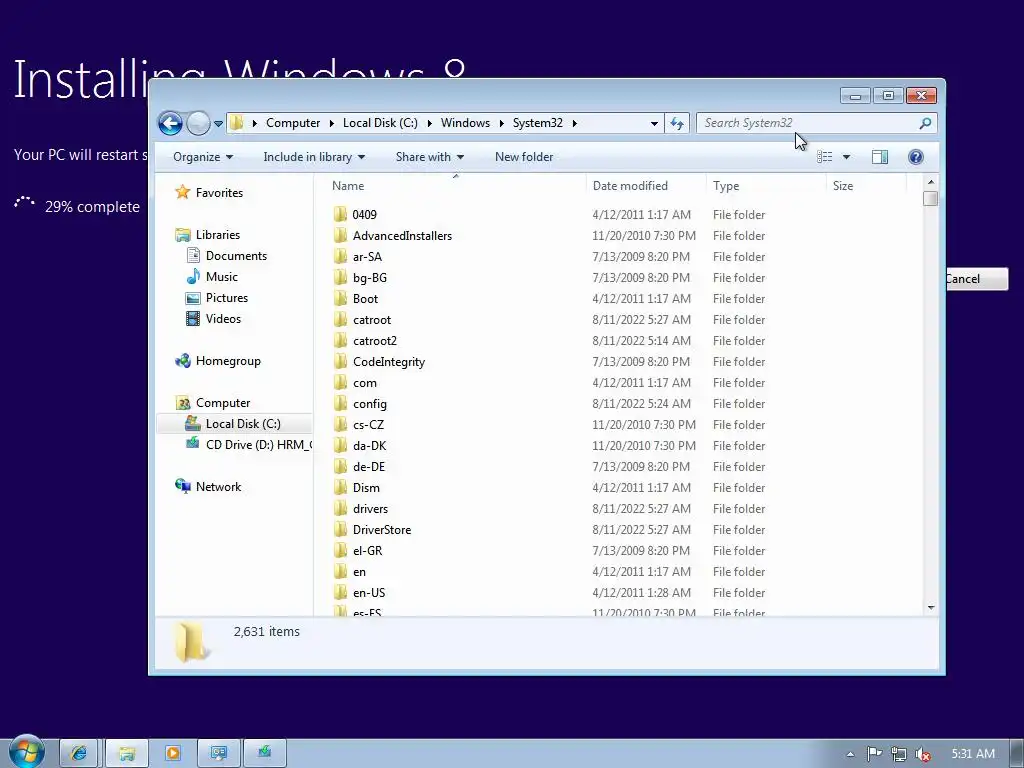Select the catroot2 folder icon

[x=340, y=340]
